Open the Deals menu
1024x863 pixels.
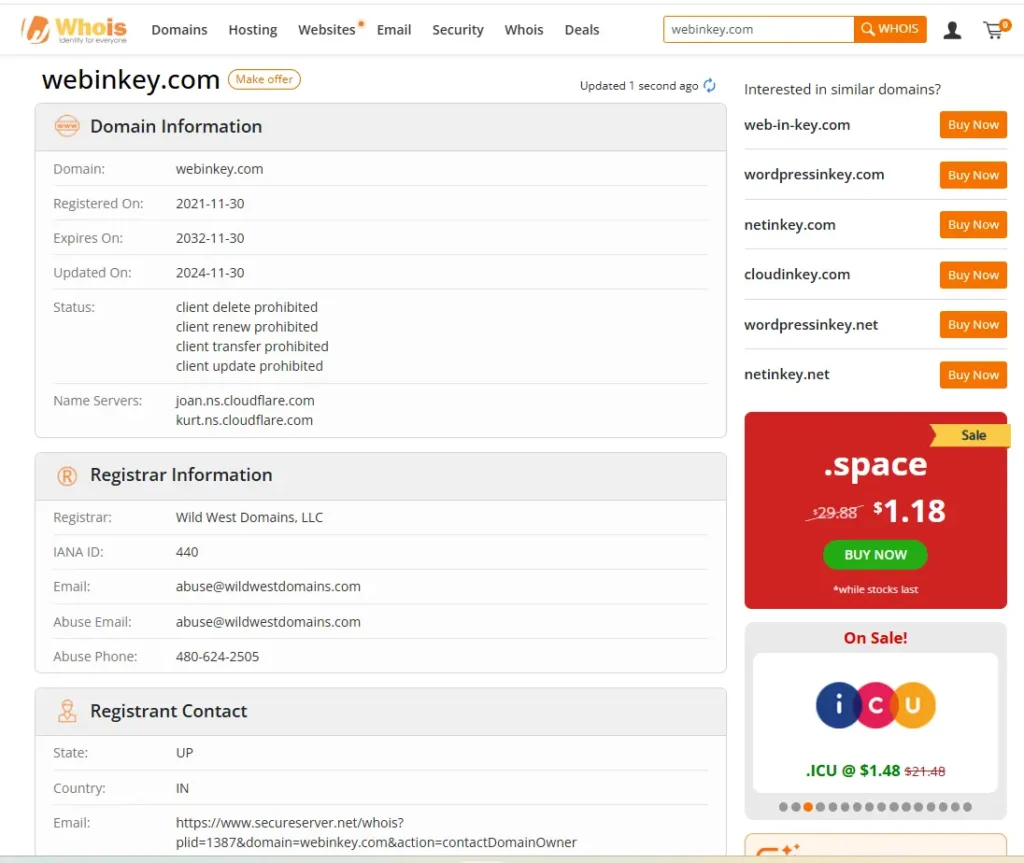(x=582, y=30)
